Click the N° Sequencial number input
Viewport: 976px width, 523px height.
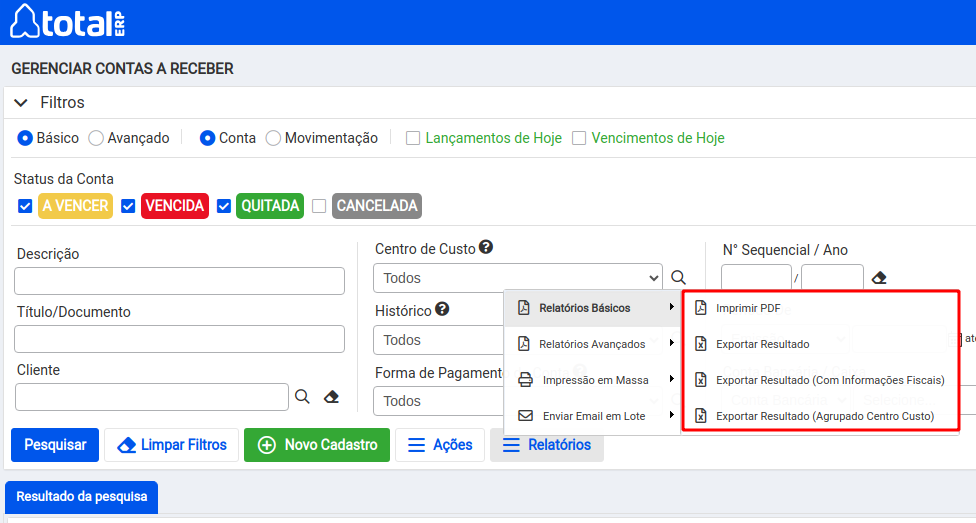point(756,277)
